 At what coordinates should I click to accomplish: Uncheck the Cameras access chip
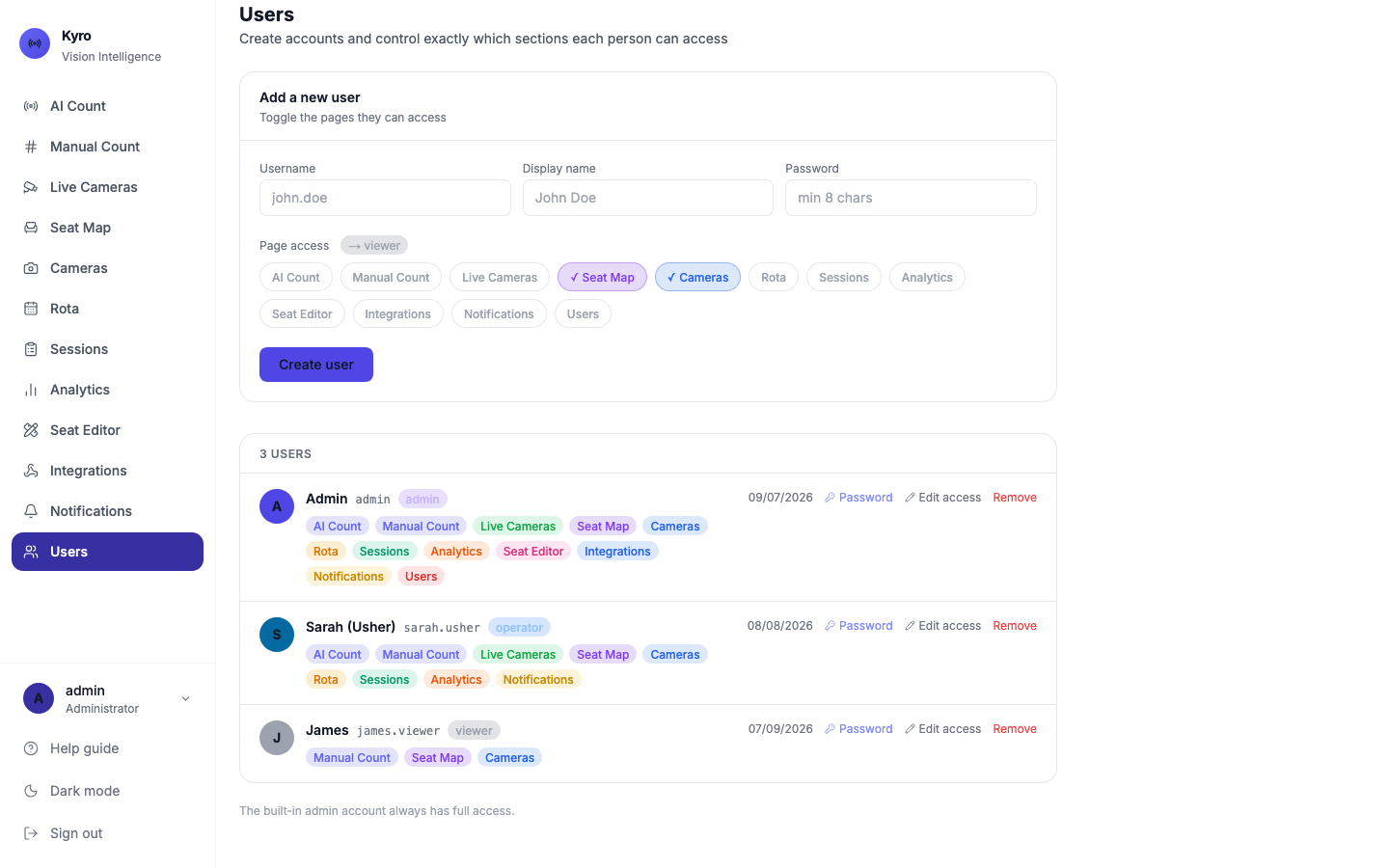[x=697, y=278]
